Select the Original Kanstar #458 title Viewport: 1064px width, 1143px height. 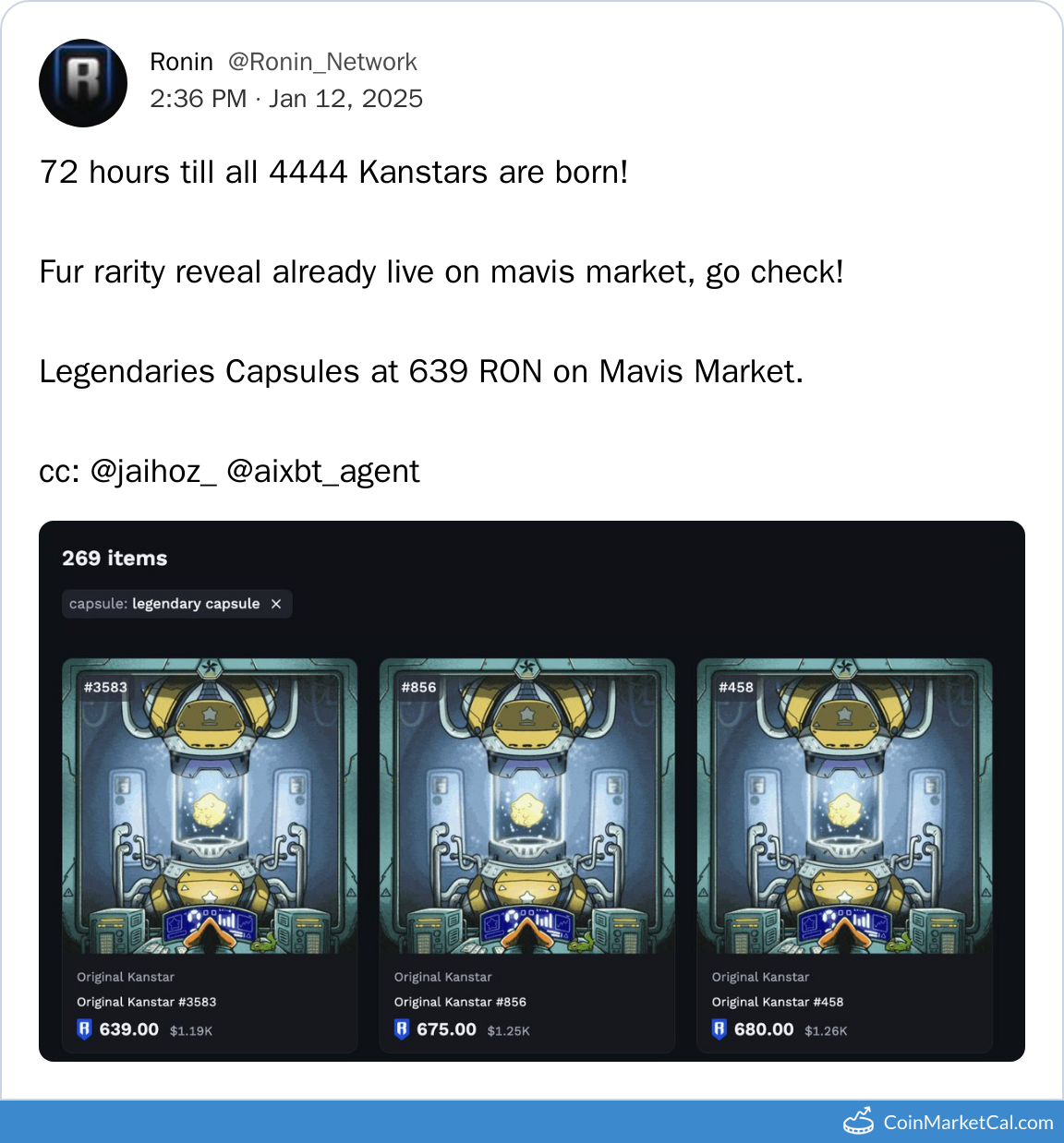click(778, 1002)
